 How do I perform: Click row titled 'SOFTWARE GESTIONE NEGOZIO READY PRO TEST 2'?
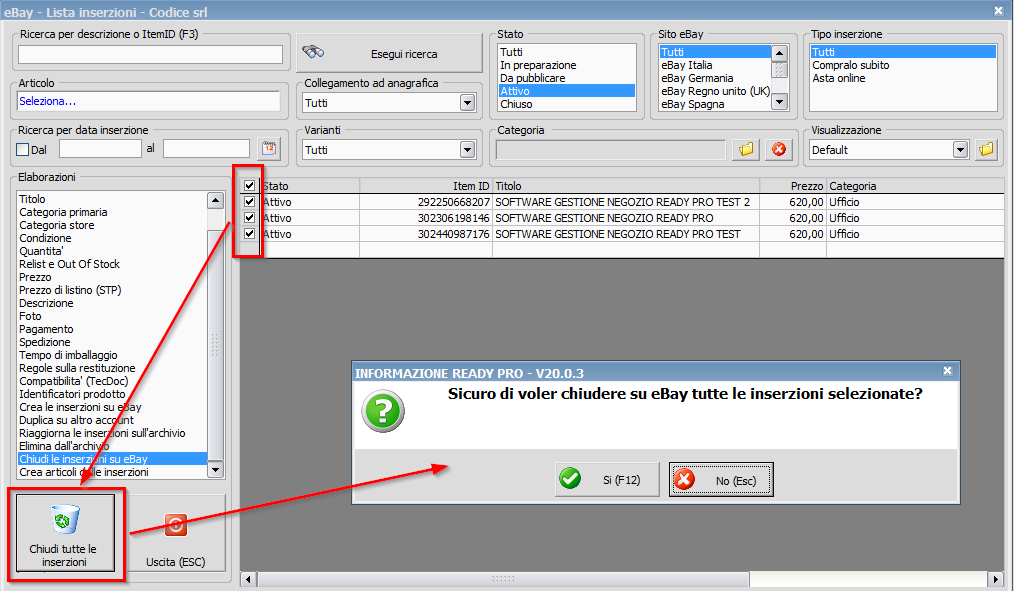(x=622, y=202)
